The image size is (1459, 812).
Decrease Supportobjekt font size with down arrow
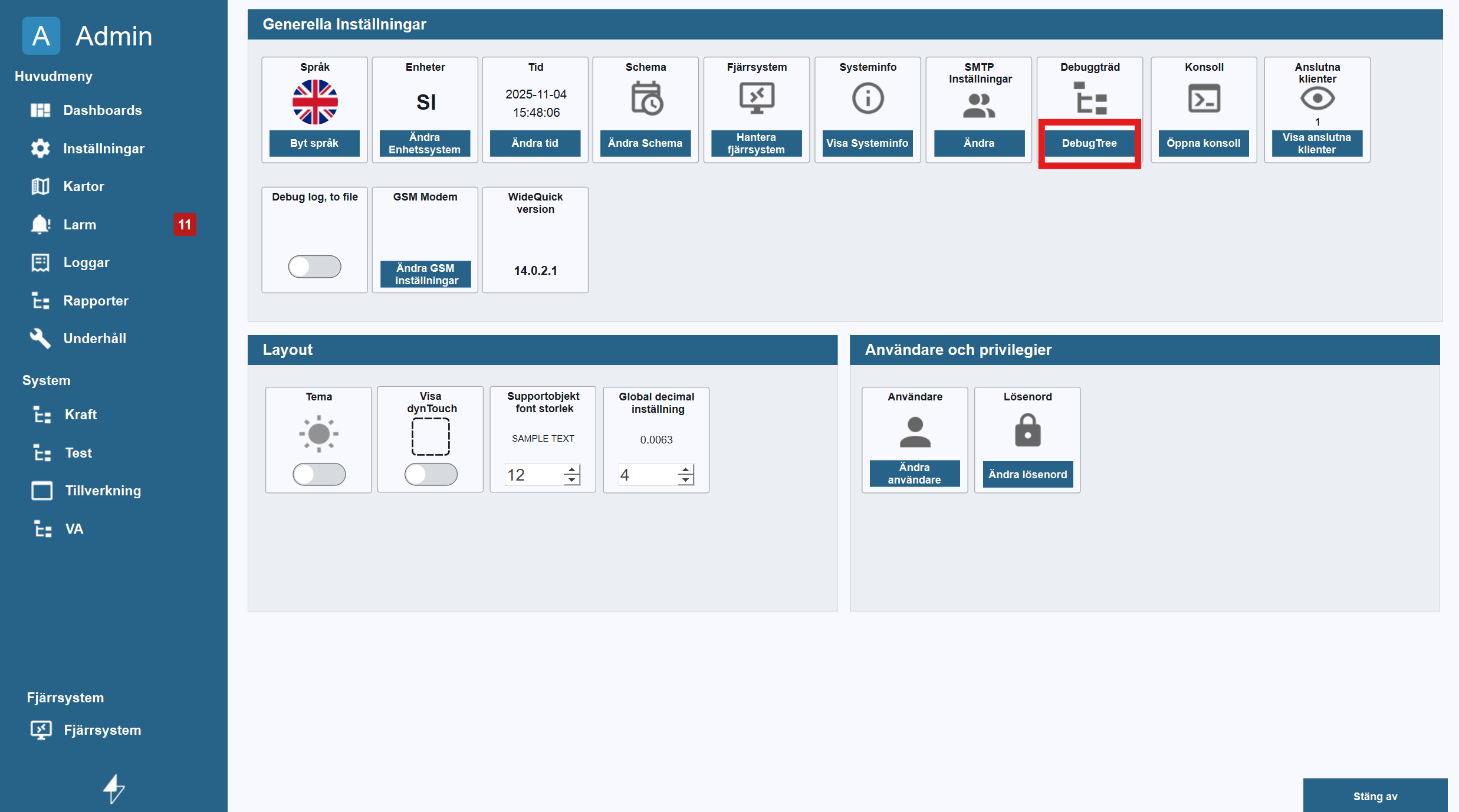(x=571, y=480)
